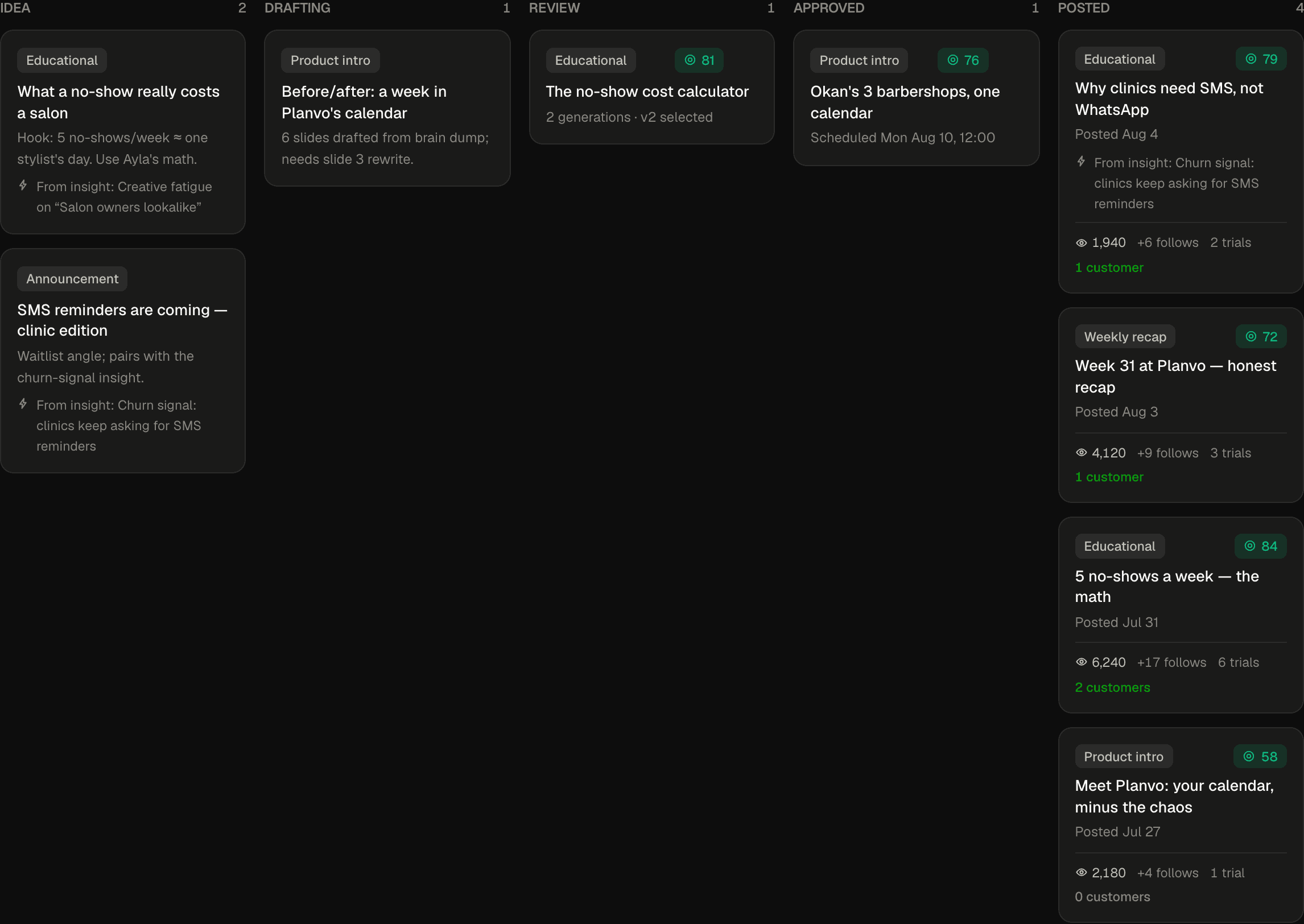
Task: Click the score icon on the 72 badge
Action: click(1251, 336)
